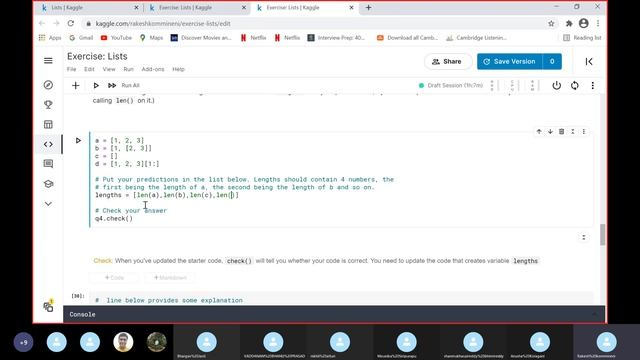Open the +9 more participants bubble
The image size is (640, 360).
tap(23, 342)
